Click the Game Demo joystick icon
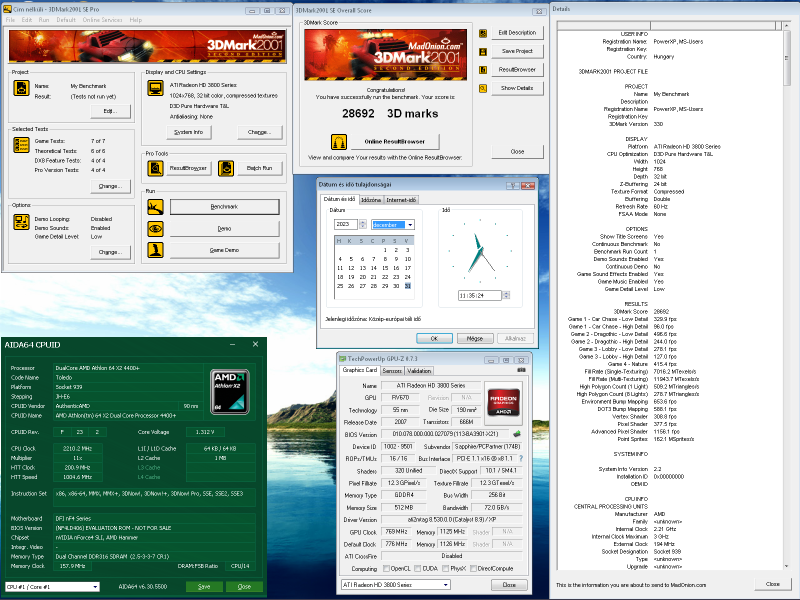Viewport: 800px width, 600px height. 155,250
